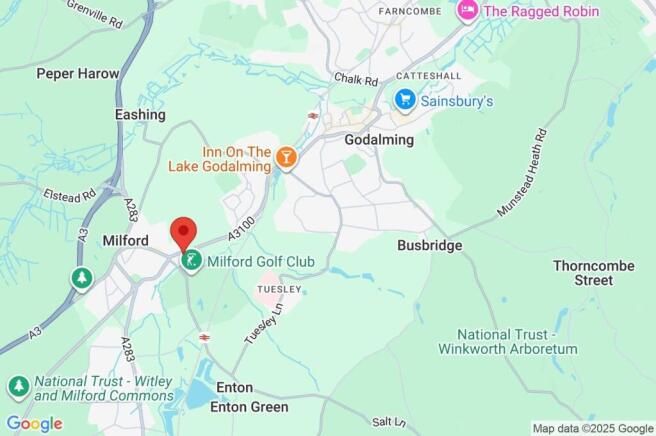This screenshot has height=436, width=656.
Task: Select The Ragged Robin text label
Action: tap(541, 11)
